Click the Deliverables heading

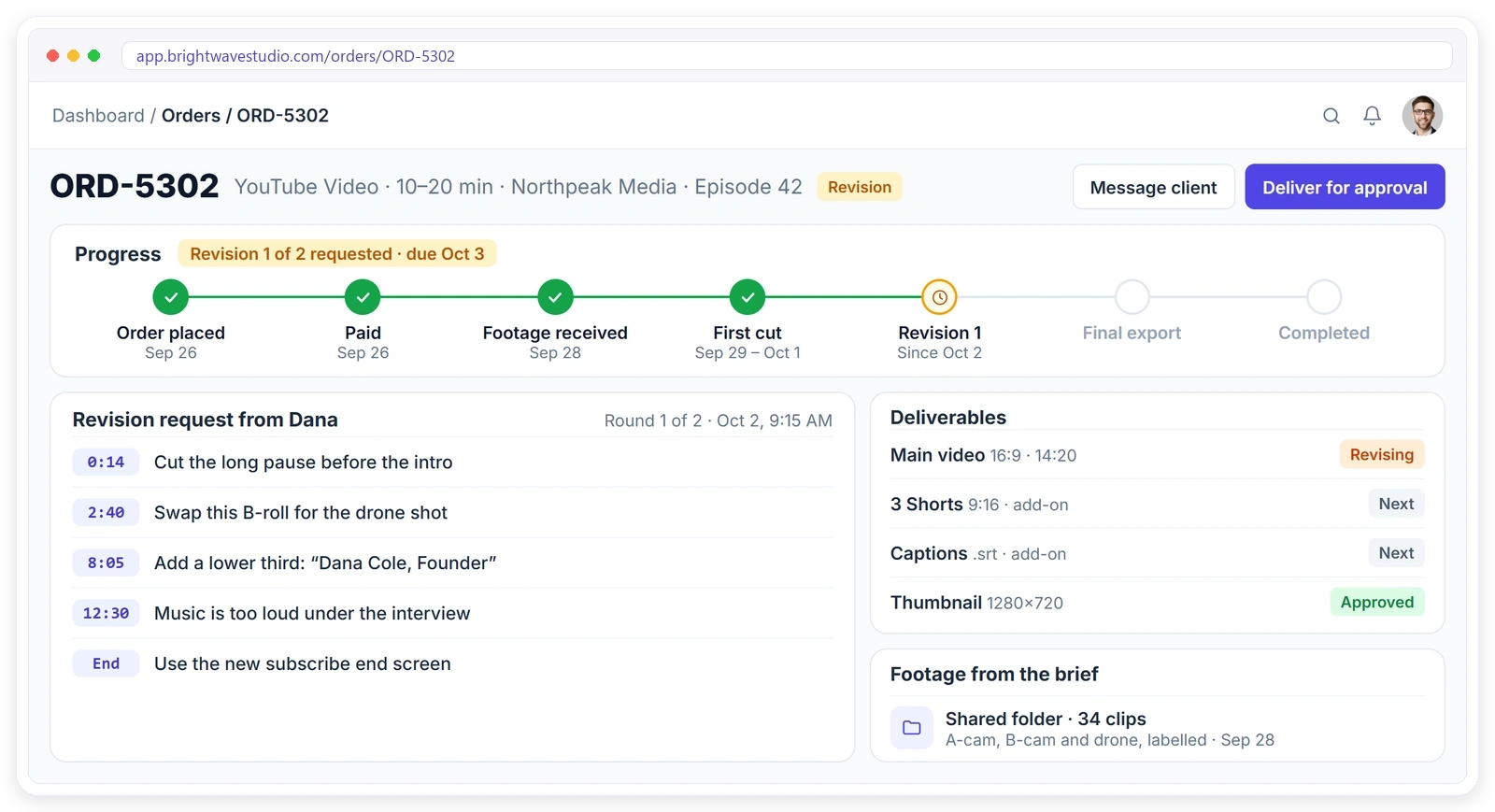pos(948,418)
